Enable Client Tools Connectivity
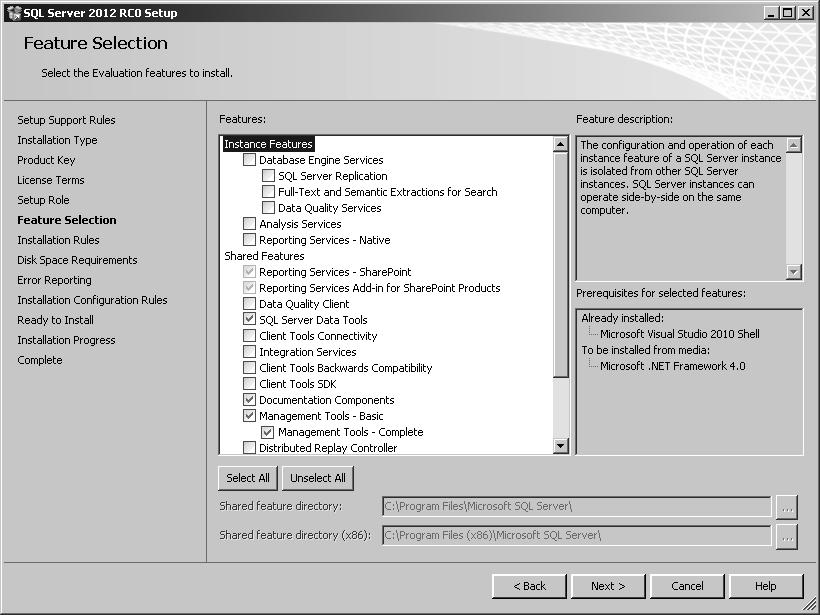This screenshot has height=615, width=820. click(x=249, y=336)
